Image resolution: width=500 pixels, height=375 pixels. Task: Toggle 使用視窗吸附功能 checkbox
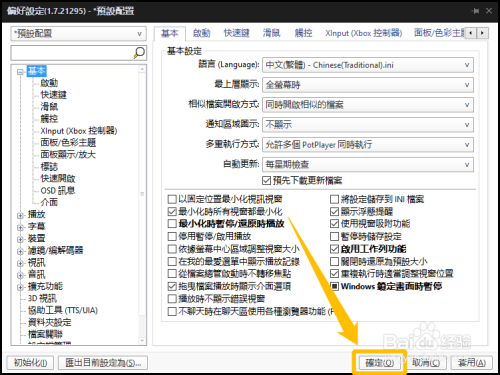tap(334, 224)
